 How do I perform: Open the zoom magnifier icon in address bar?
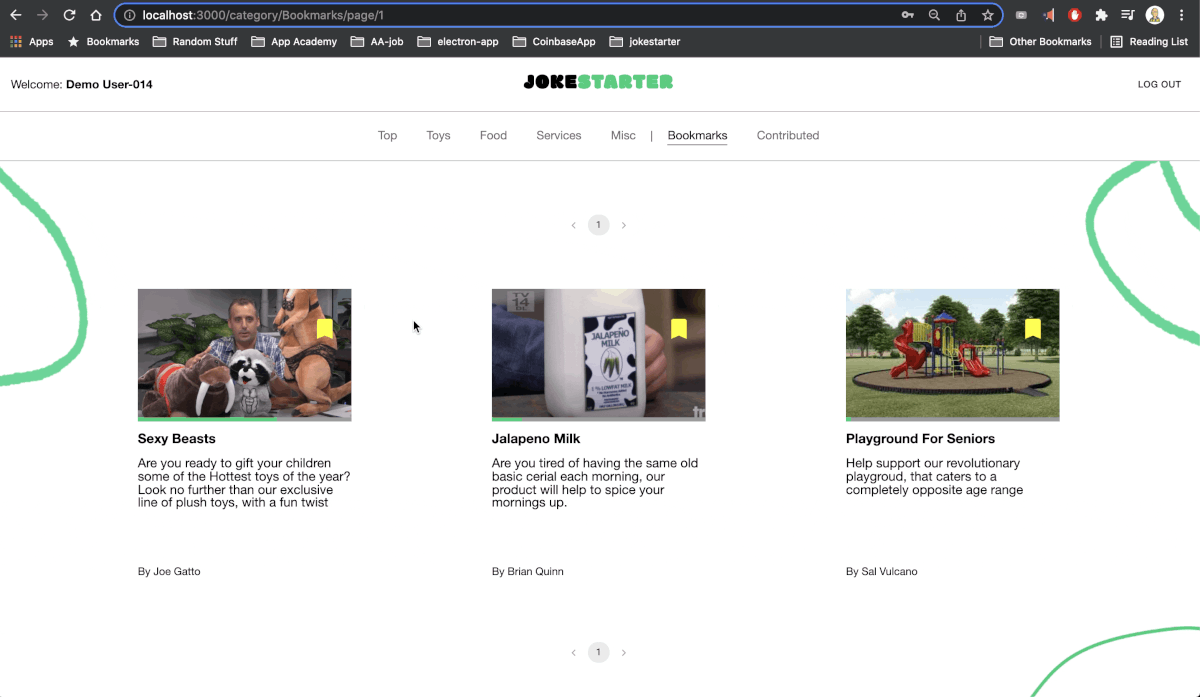(934, 15)
